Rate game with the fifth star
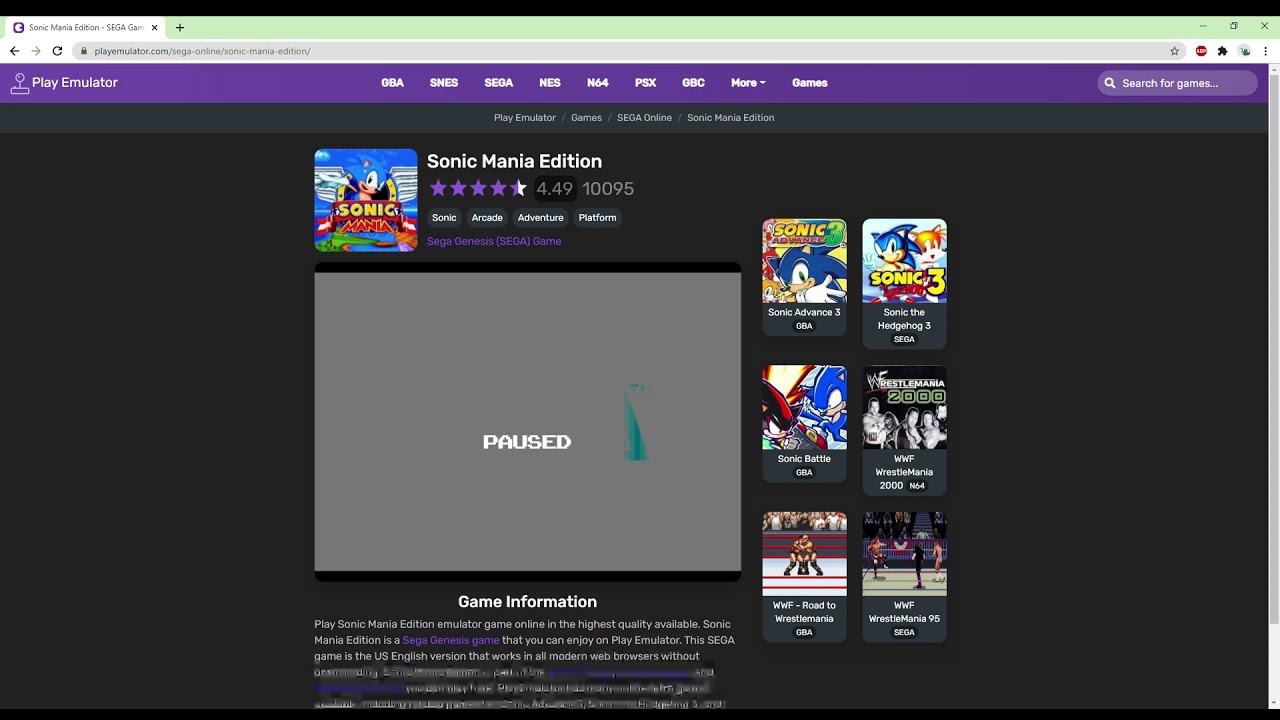 (x=518, y=188)
